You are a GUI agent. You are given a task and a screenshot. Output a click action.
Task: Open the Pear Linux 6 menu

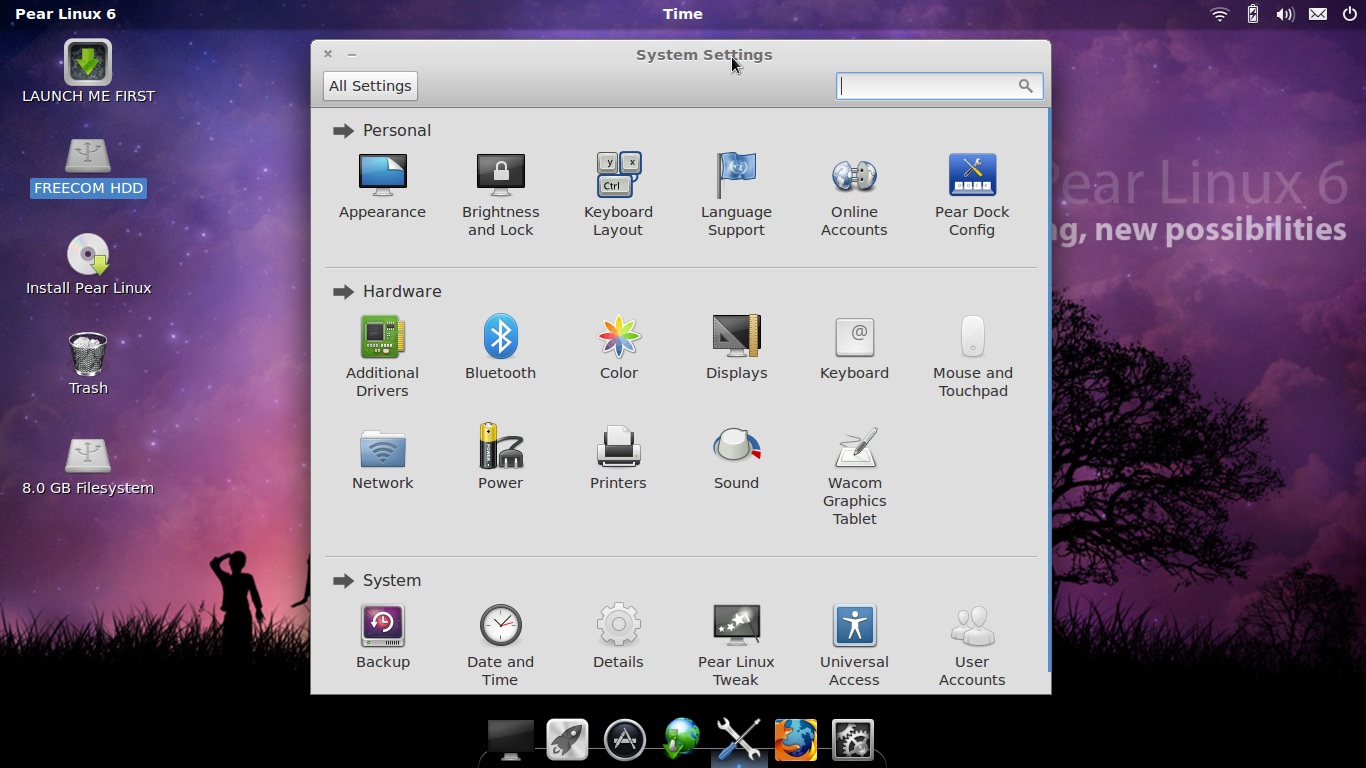[65, 14]
